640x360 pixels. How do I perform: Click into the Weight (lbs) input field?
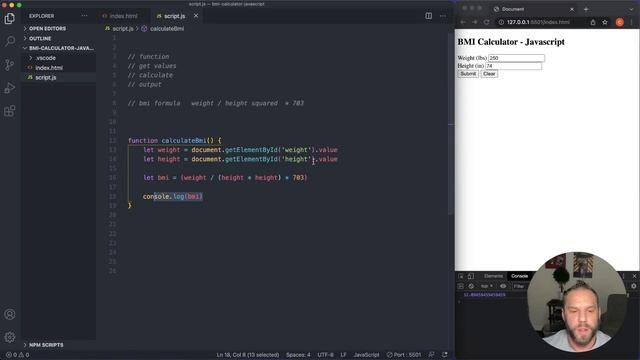click(516, 58)
